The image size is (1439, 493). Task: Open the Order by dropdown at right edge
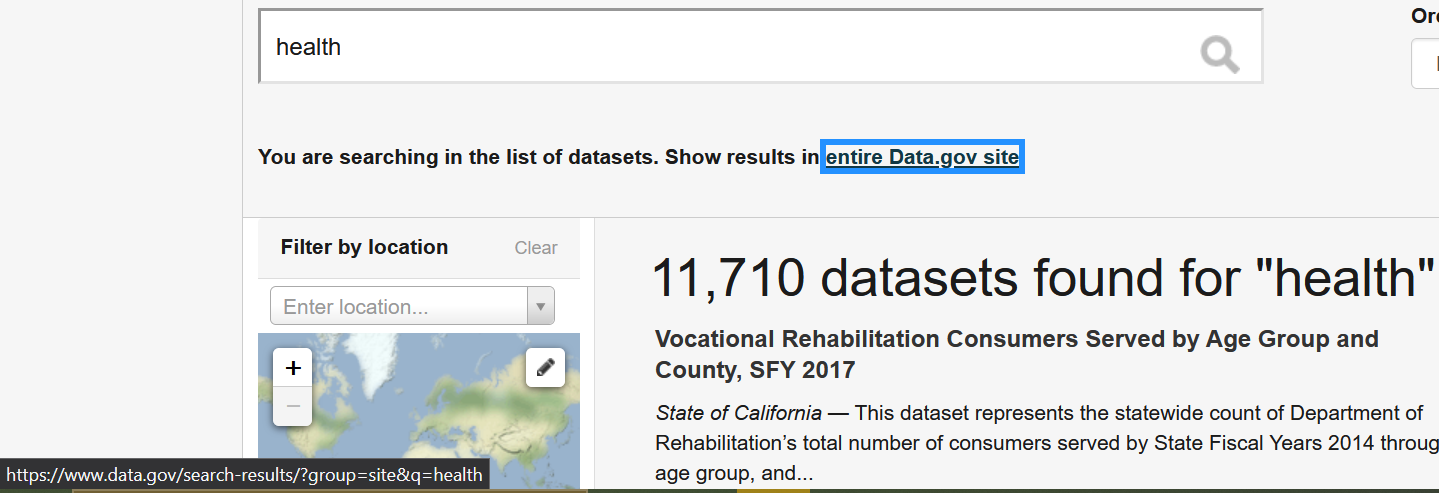point(1425,64)
